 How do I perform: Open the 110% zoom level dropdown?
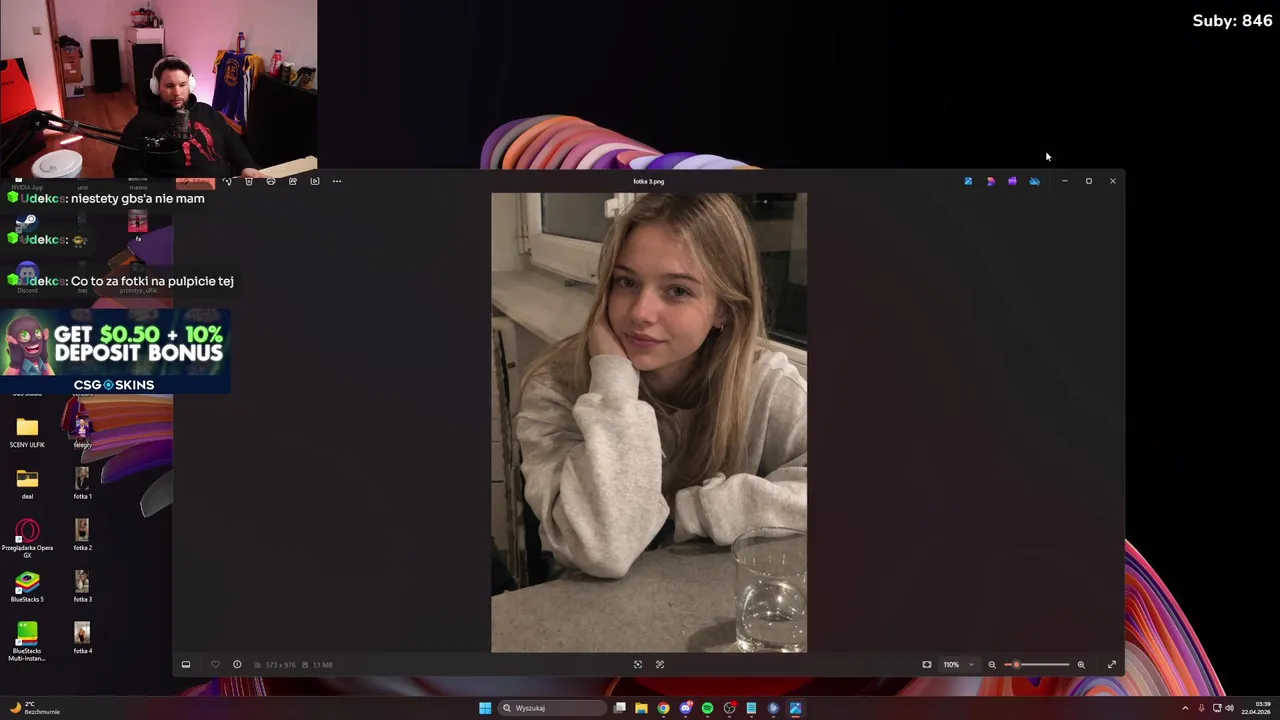tap(959, 664)
